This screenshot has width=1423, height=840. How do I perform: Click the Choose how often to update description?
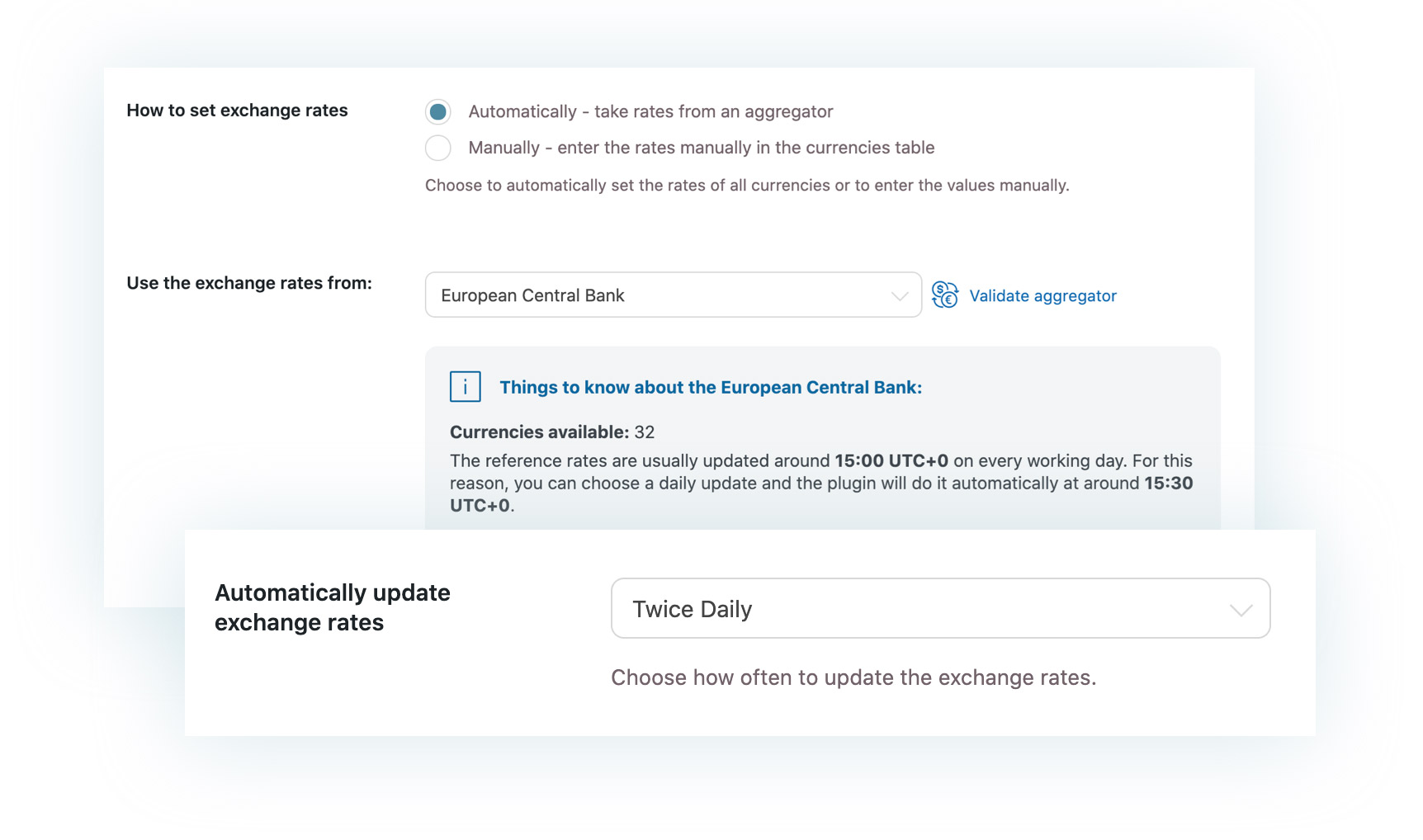(x=853, y=677)
